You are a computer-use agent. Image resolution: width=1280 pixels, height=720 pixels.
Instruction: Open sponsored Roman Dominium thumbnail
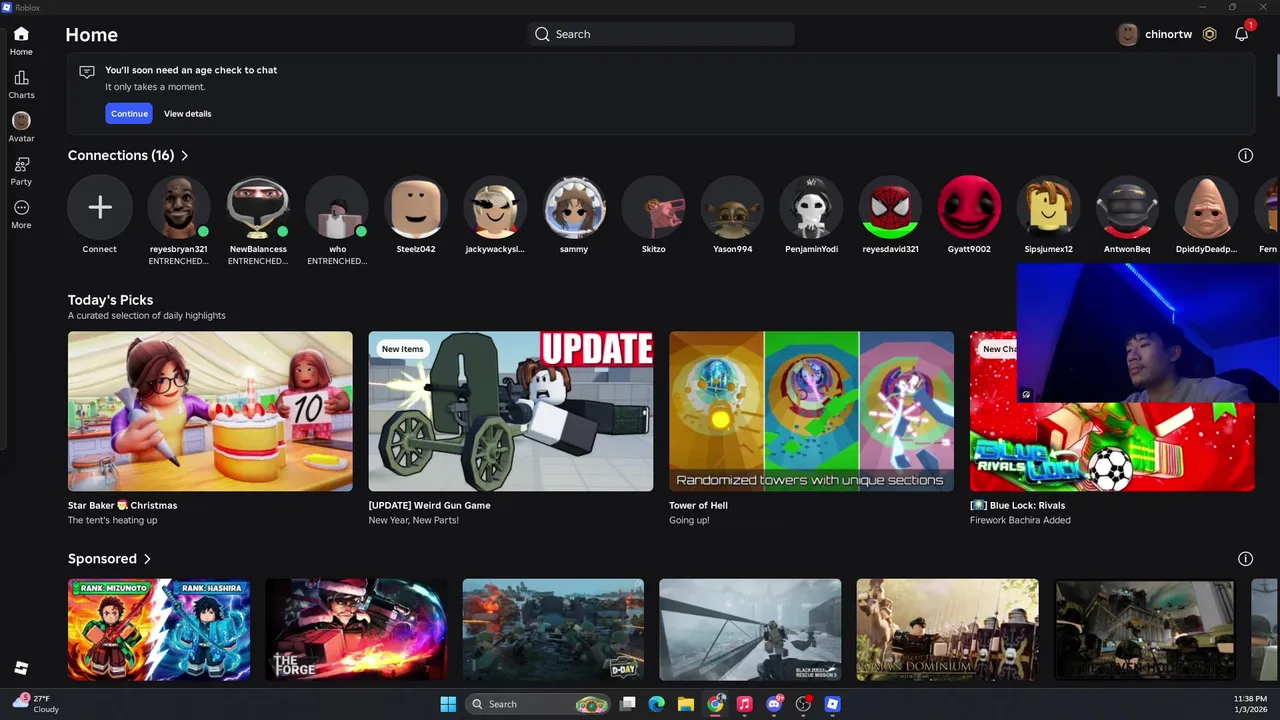[x=947, y=630]
